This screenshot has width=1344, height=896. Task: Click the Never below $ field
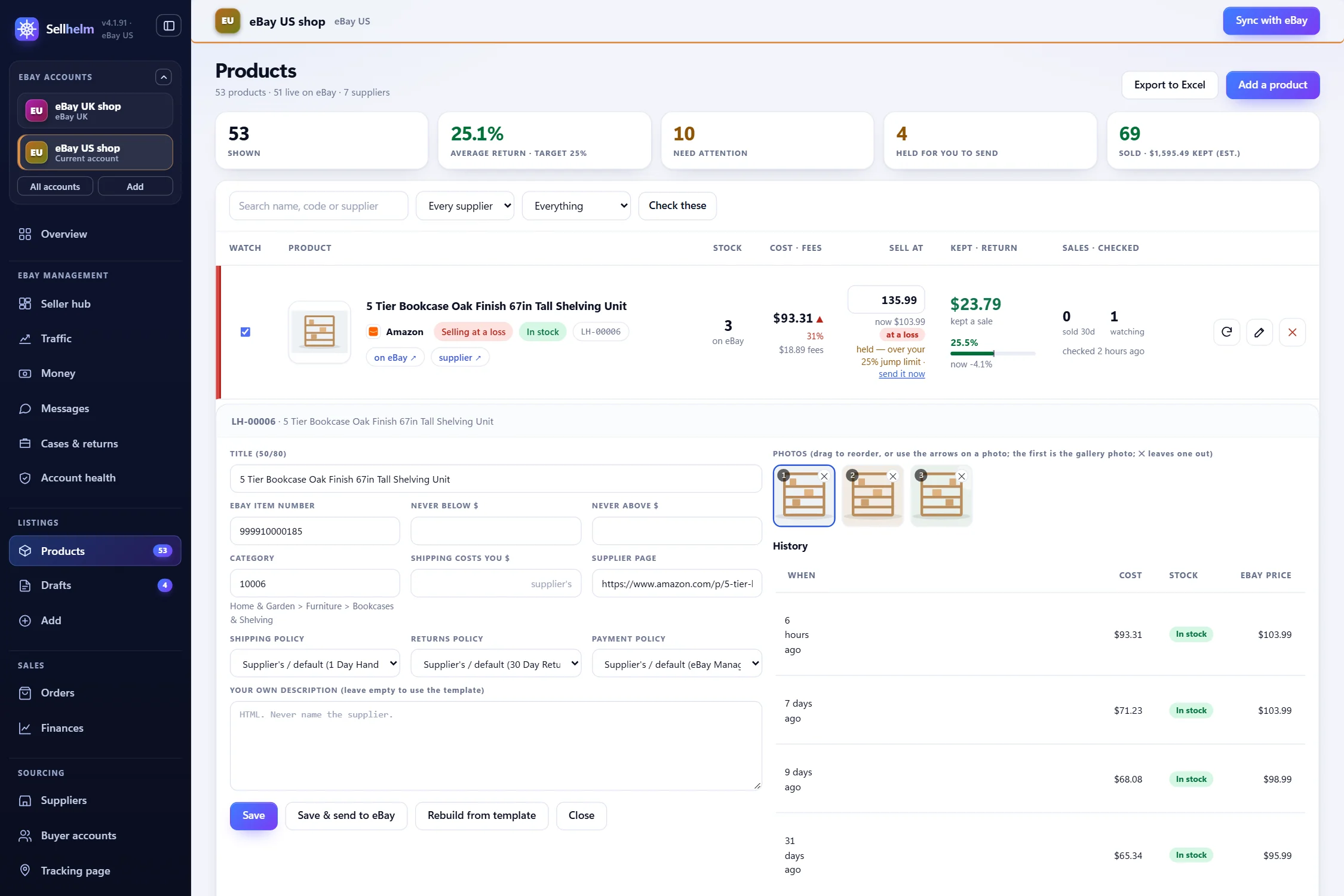[x=496, y=531]
